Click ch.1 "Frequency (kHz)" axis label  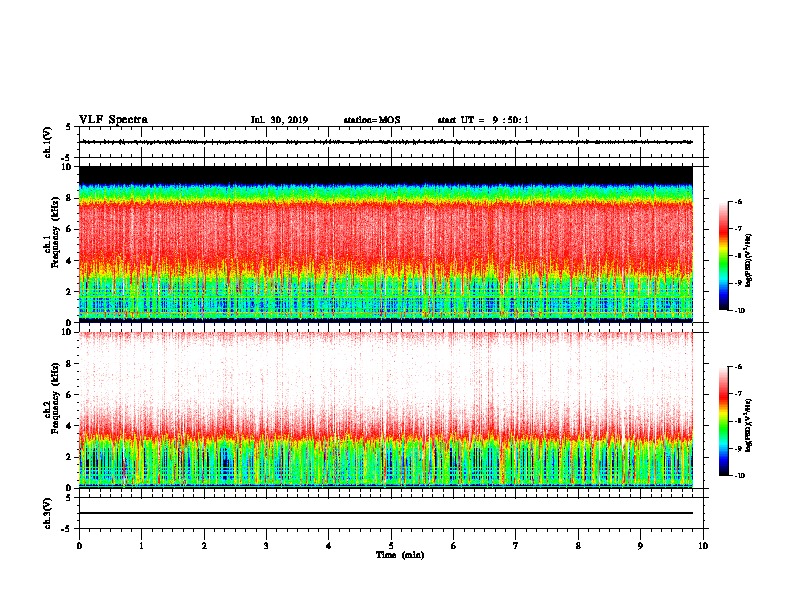click(55, 233)
